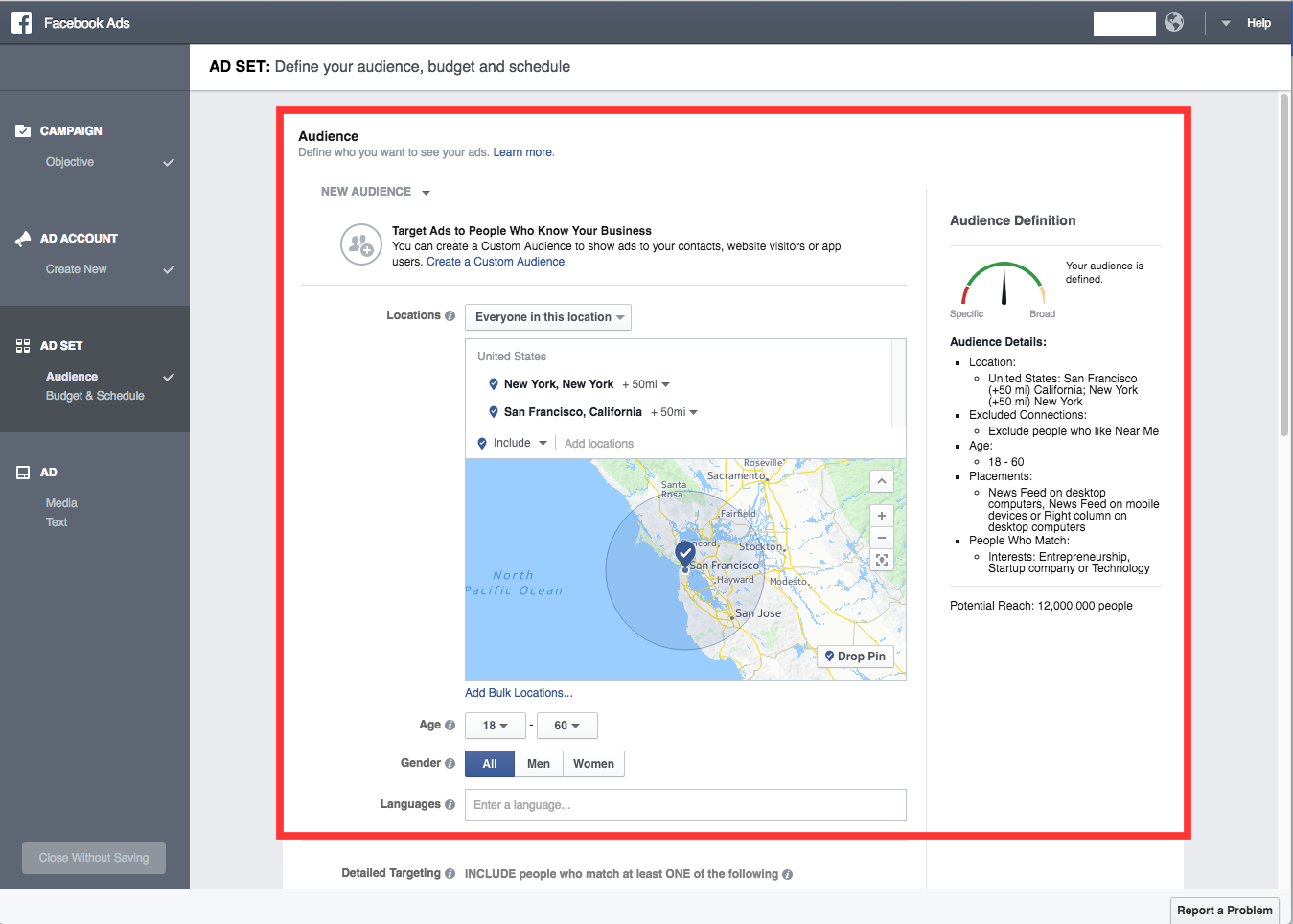The width and height of the screenshot is (1293, 924).
Task: Click the Add locations input field
Action: point(728,444)
